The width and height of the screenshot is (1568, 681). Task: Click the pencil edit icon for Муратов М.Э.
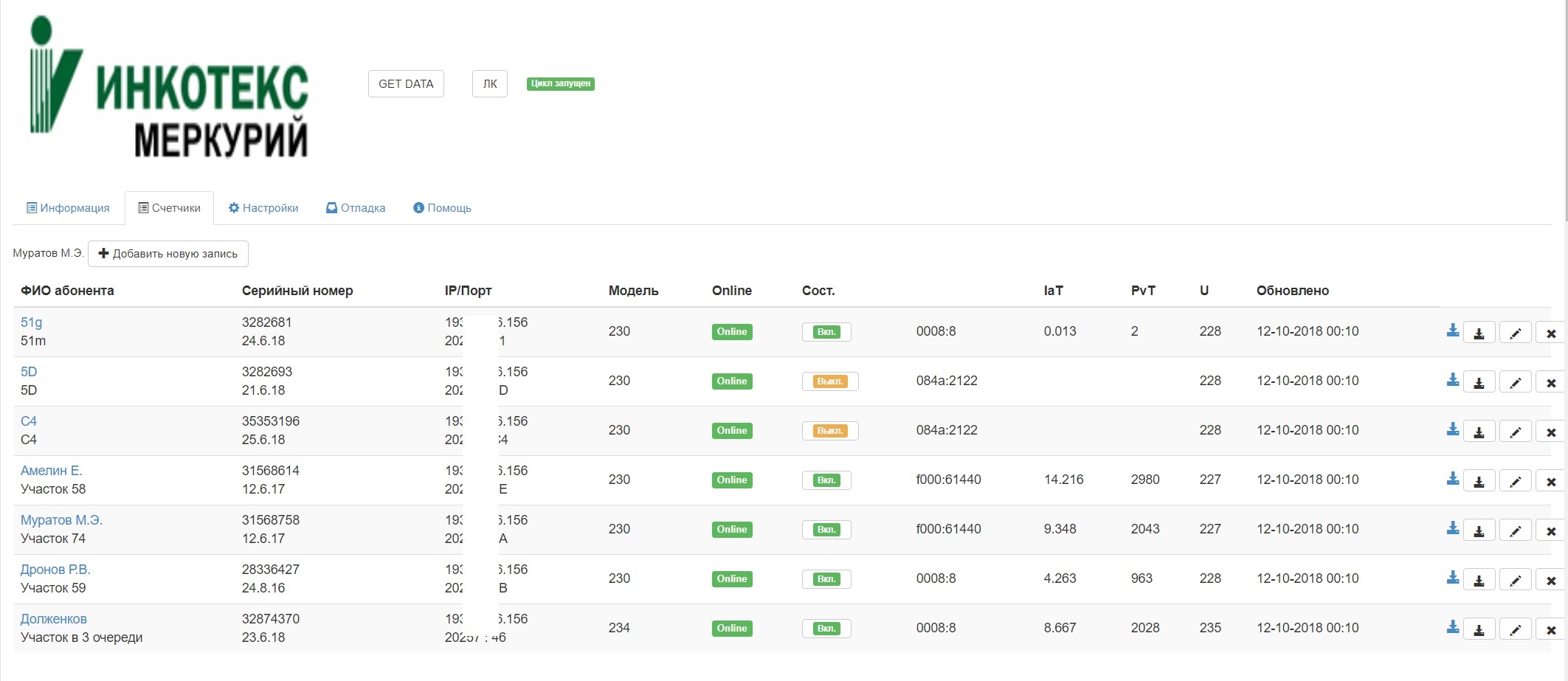(x=1515, y=530)
